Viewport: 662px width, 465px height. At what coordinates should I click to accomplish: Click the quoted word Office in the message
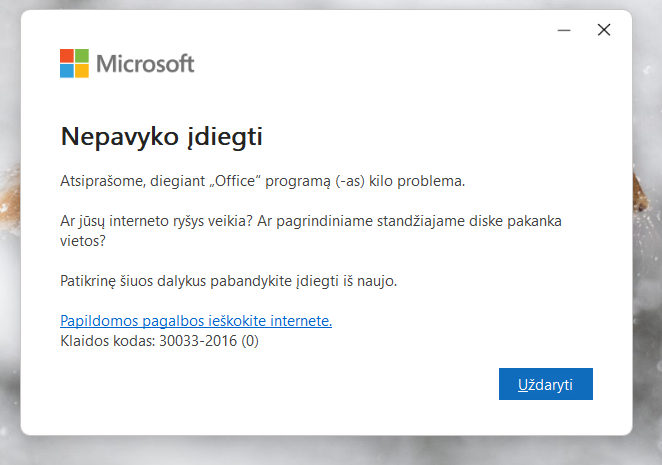[235, 181]
